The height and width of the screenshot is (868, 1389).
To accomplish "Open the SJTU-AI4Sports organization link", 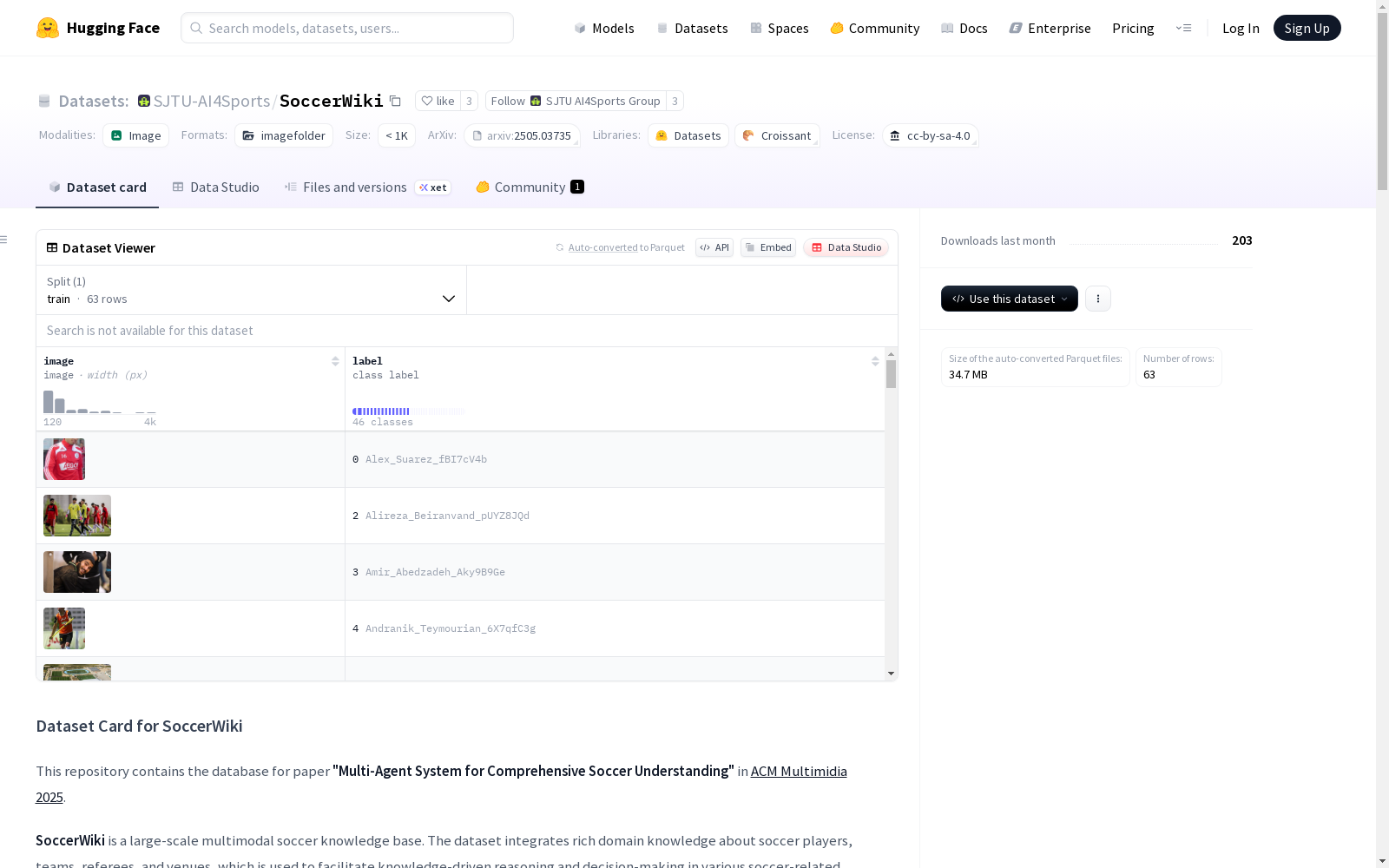I will [212, 101].
